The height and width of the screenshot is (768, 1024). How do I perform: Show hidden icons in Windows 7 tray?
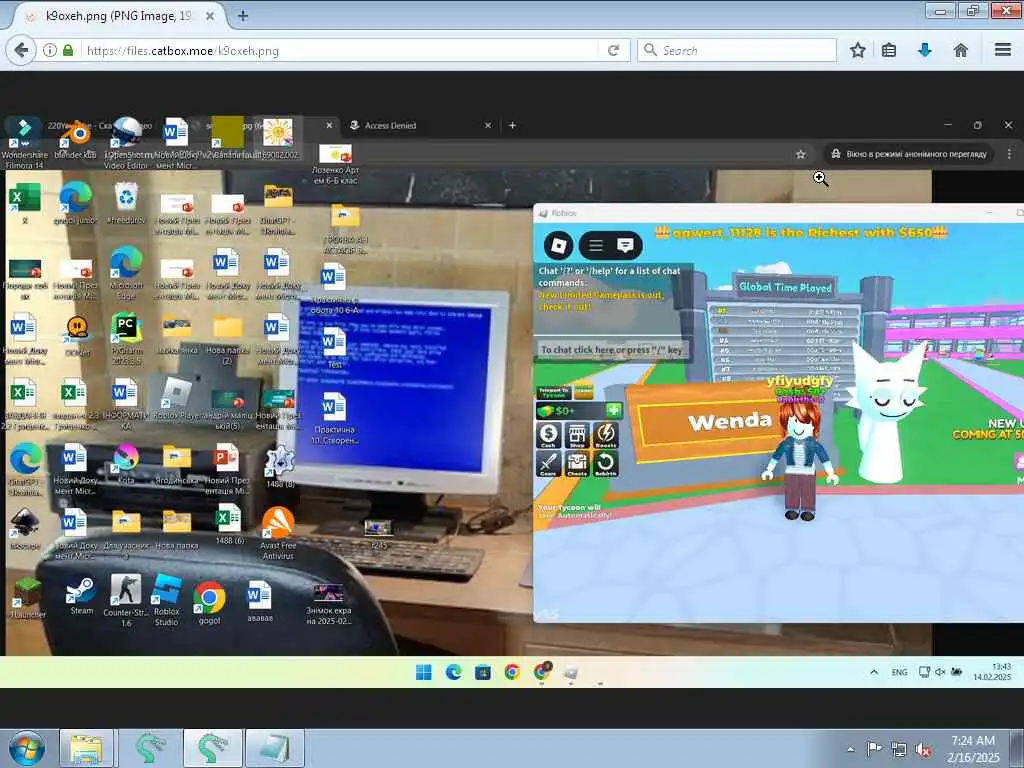coord(850,749)
